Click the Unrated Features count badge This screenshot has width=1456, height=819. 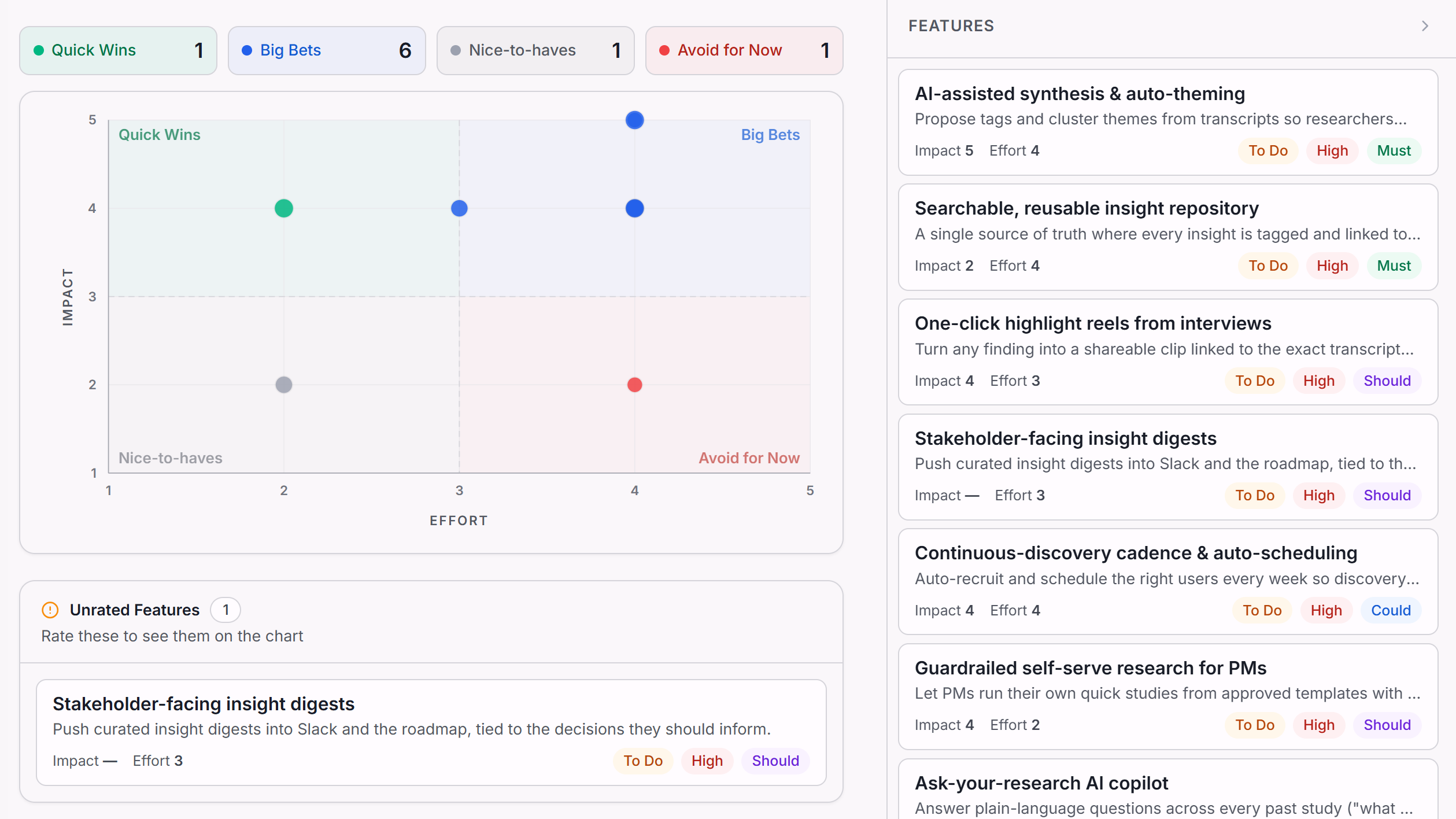pyautogui.click(x=226, y=610)
